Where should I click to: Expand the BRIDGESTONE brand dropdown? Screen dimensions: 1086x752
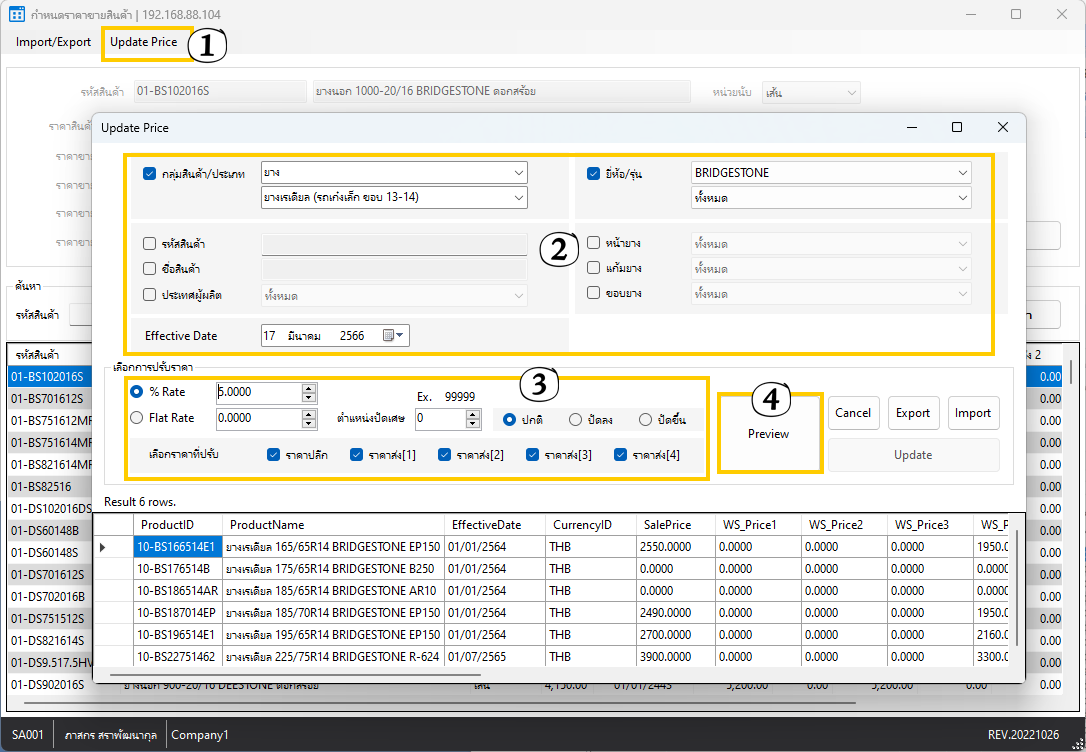coord(962,173)
